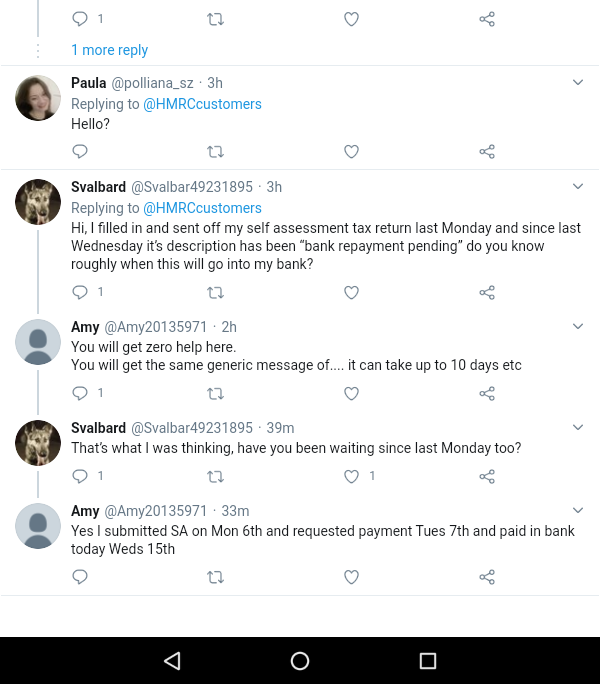The height and width of the screenshot is (684, 600).
Task: Like Amy's "paid in bank today" tweet
Action: click(x=351, y=577)
